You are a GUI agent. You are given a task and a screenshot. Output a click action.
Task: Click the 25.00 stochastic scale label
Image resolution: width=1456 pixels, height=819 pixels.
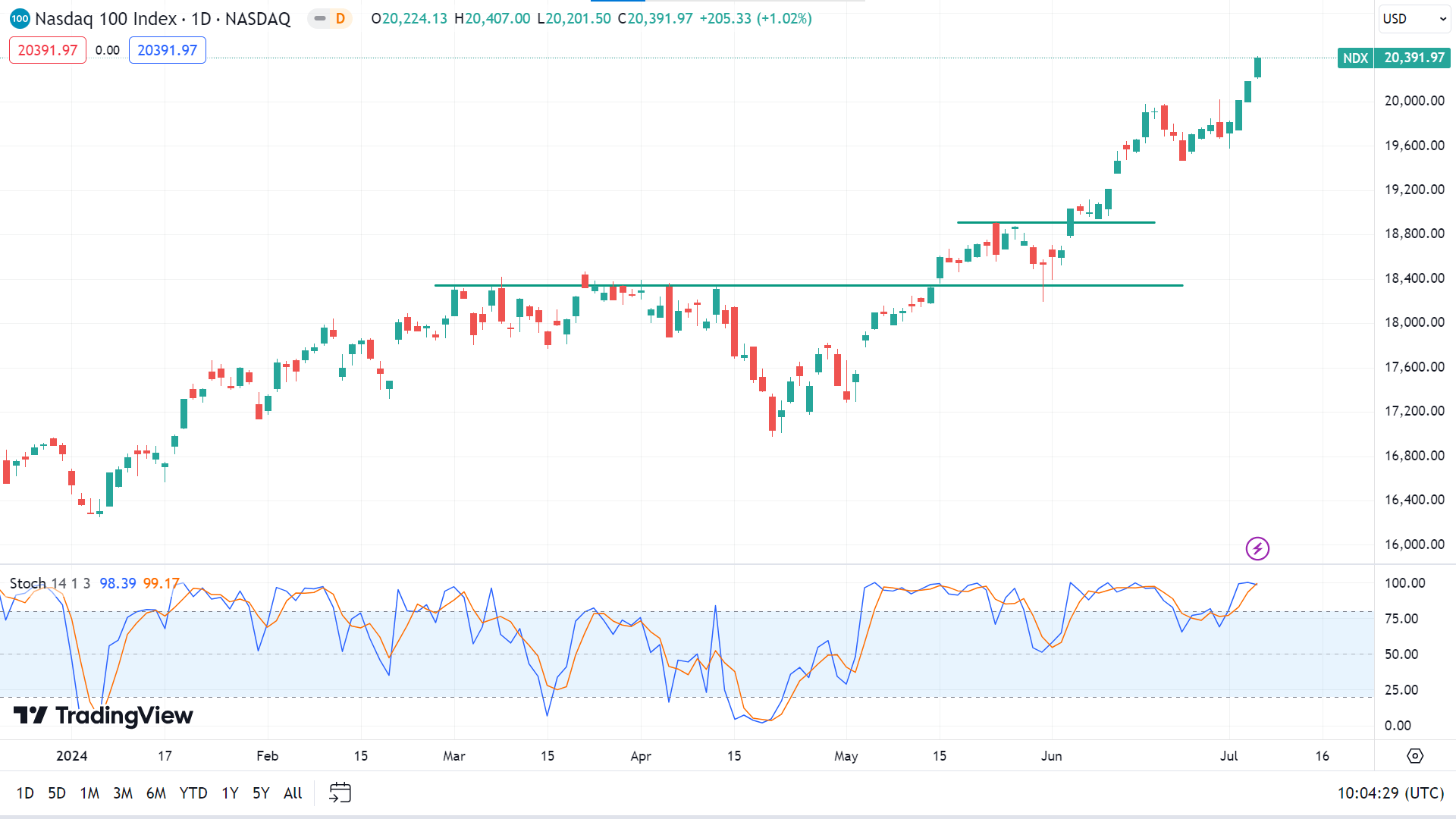point(1401,690)
